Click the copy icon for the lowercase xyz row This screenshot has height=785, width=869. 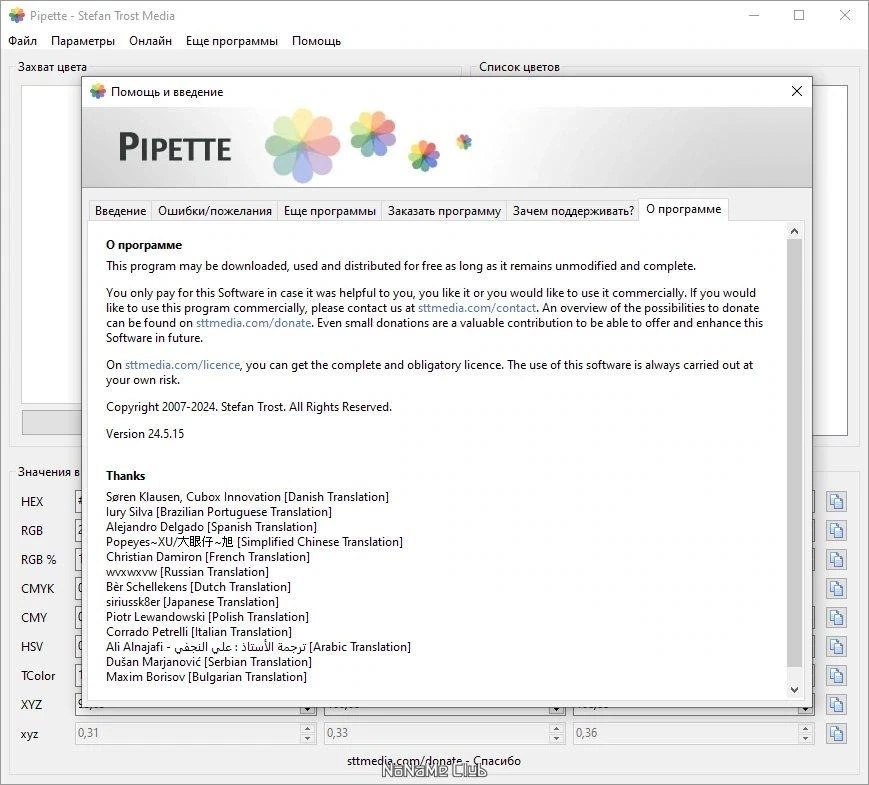click(x=836, y=733)
